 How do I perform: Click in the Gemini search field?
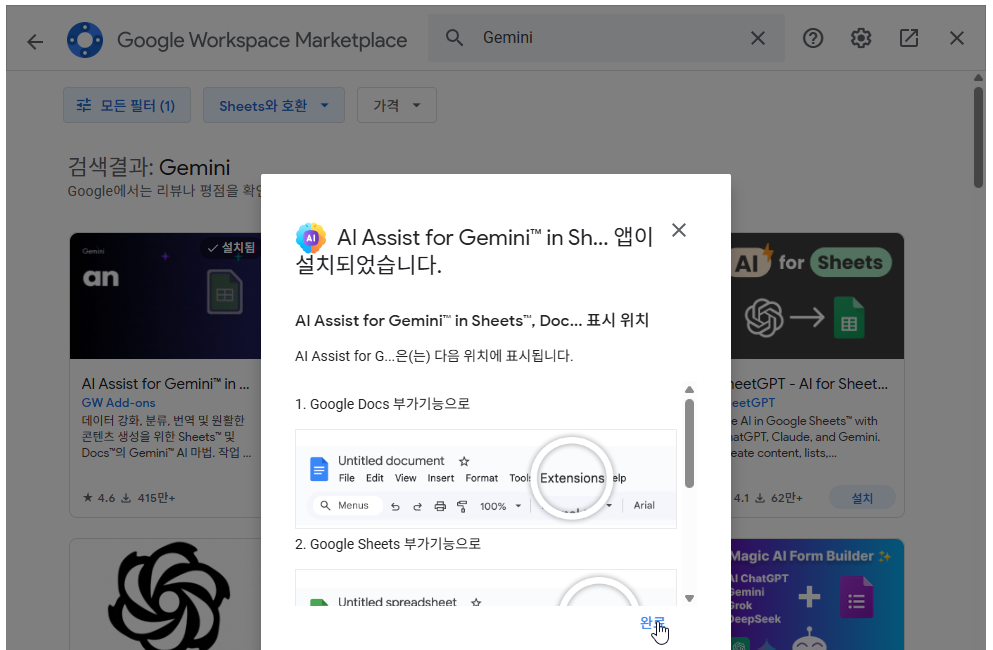608,38
